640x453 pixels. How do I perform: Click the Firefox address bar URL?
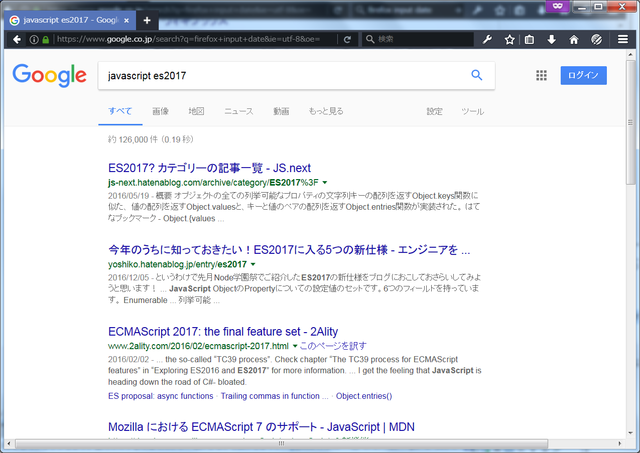[x=189, y=39]
